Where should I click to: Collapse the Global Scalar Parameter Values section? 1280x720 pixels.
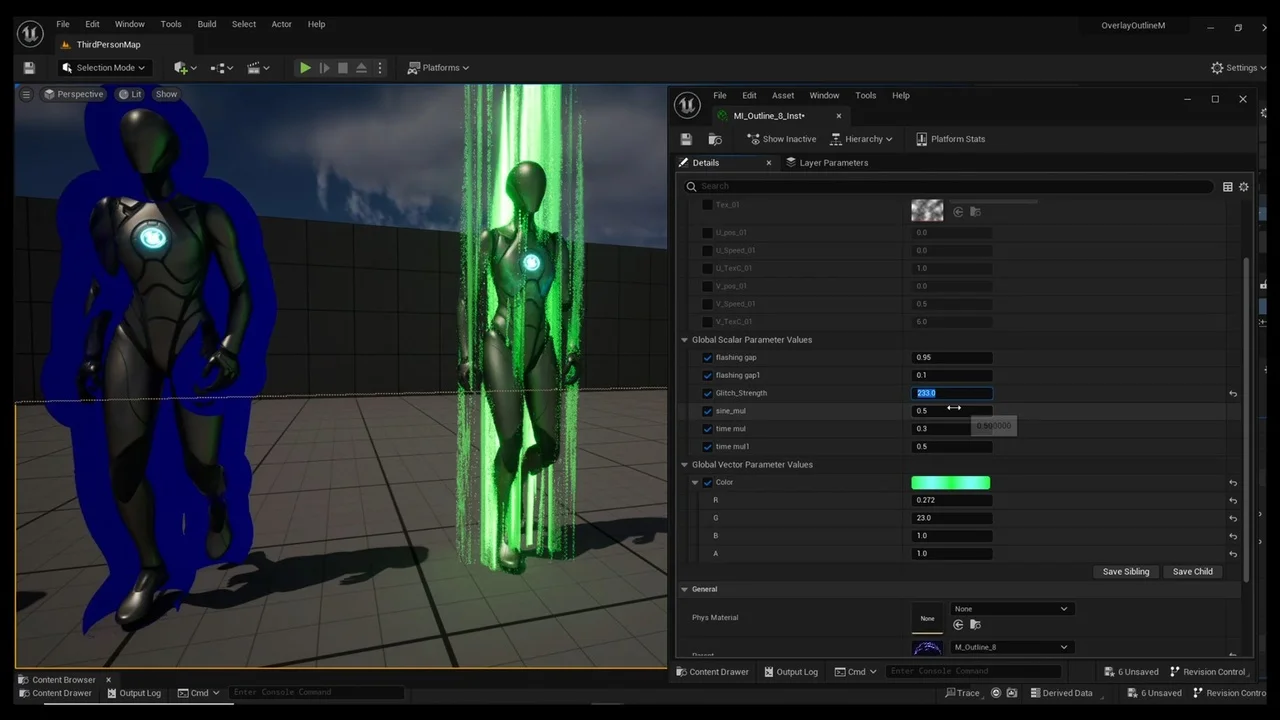pyautogui.click(x=685, y=340)
